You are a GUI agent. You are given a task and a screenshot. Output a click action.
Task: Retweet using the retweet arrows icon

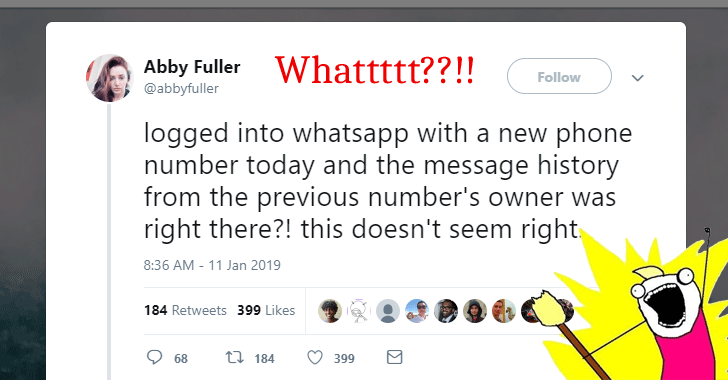[x=234, y=357]
